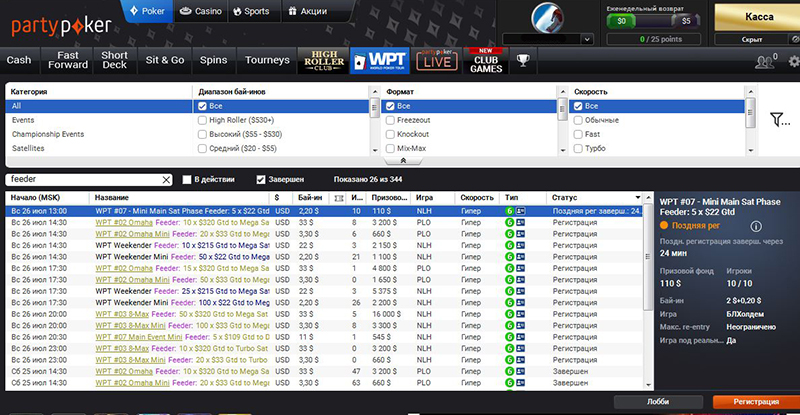Click the partypoker logo
Screen dimensions: 800x415
point(61,26)
